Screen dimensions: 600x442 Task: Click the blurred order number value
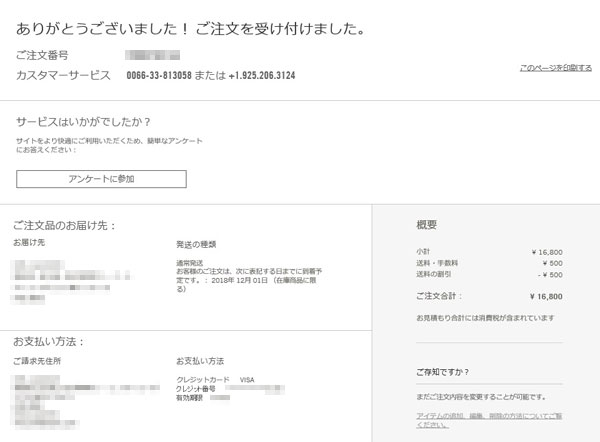152,55
